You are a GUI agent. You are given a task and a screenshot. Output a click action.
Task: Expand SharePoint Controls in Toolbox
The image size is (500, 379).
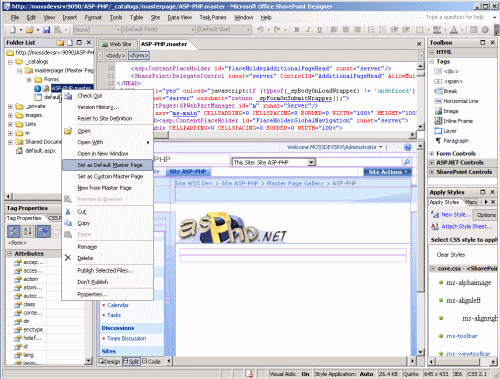coord(432,172)
